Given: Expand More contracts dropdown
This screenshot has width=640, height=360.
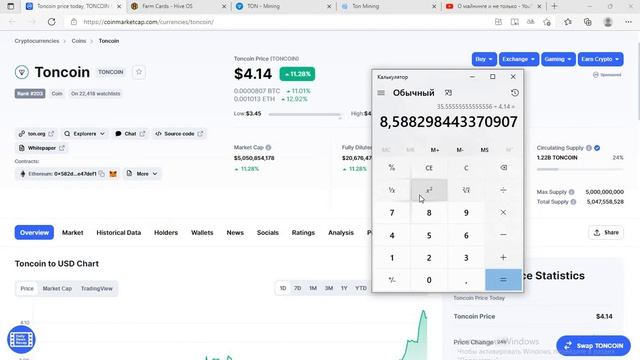Looking at the screenshot, I should point(142,174).
